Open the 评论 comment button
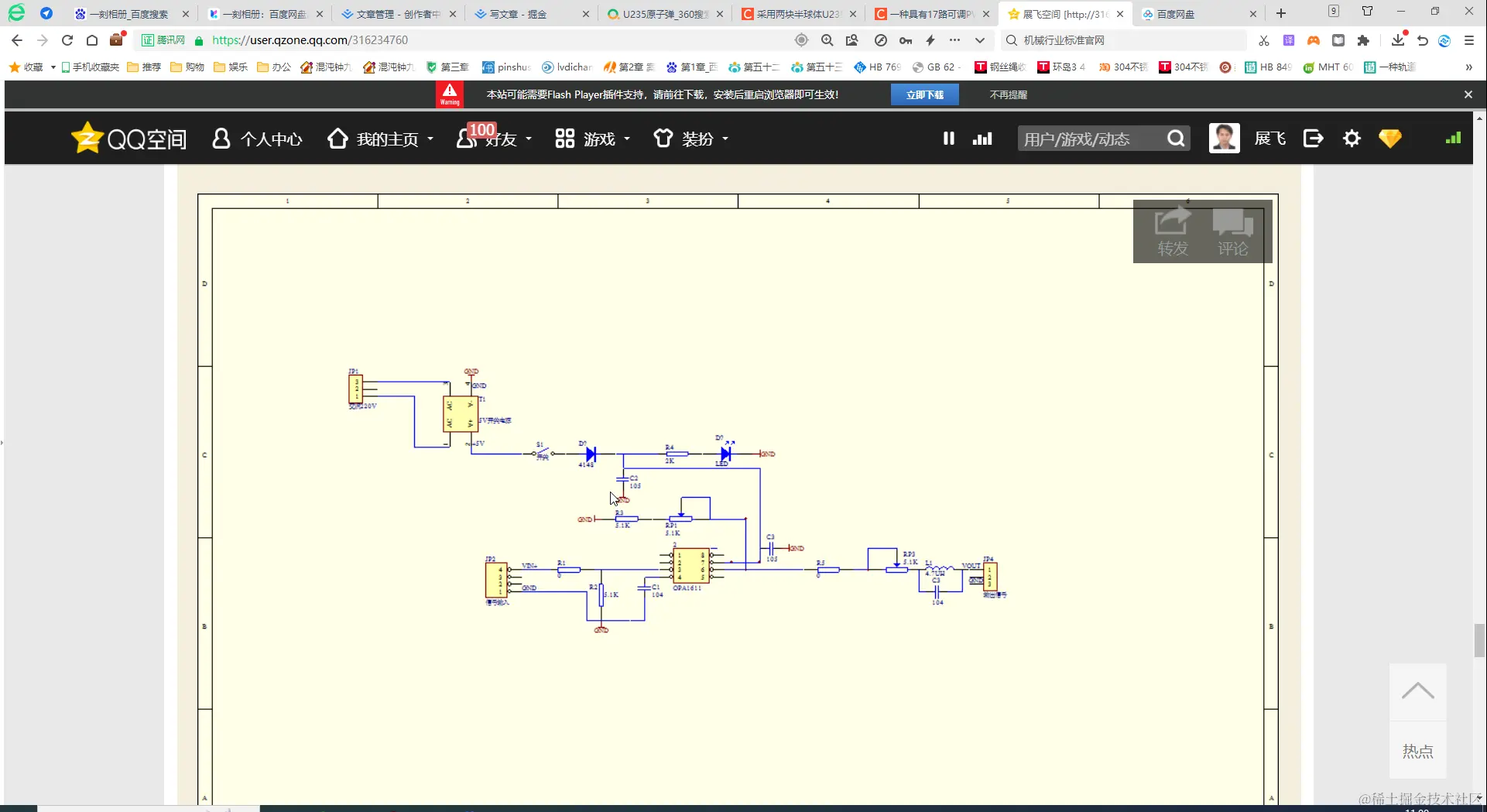The height and width of the screenshot is (812, 1487). pos(1232,231)
